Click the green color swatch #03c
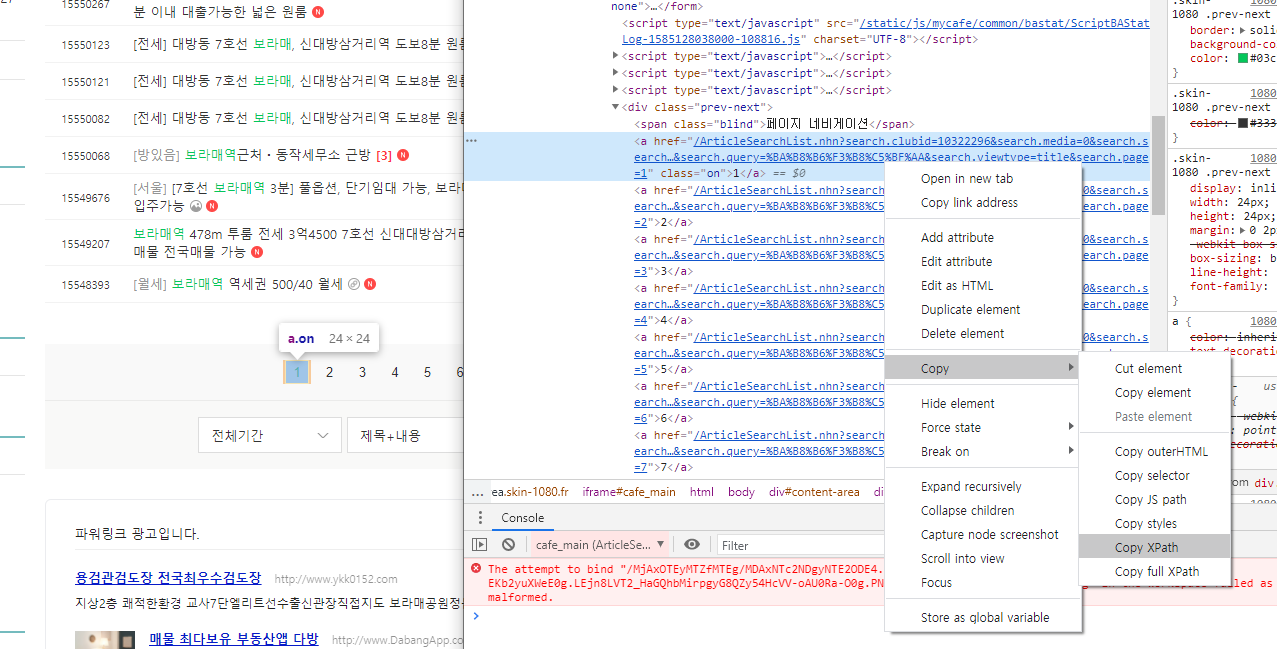Screen dimensions: 1277x649 point(1243,58)
